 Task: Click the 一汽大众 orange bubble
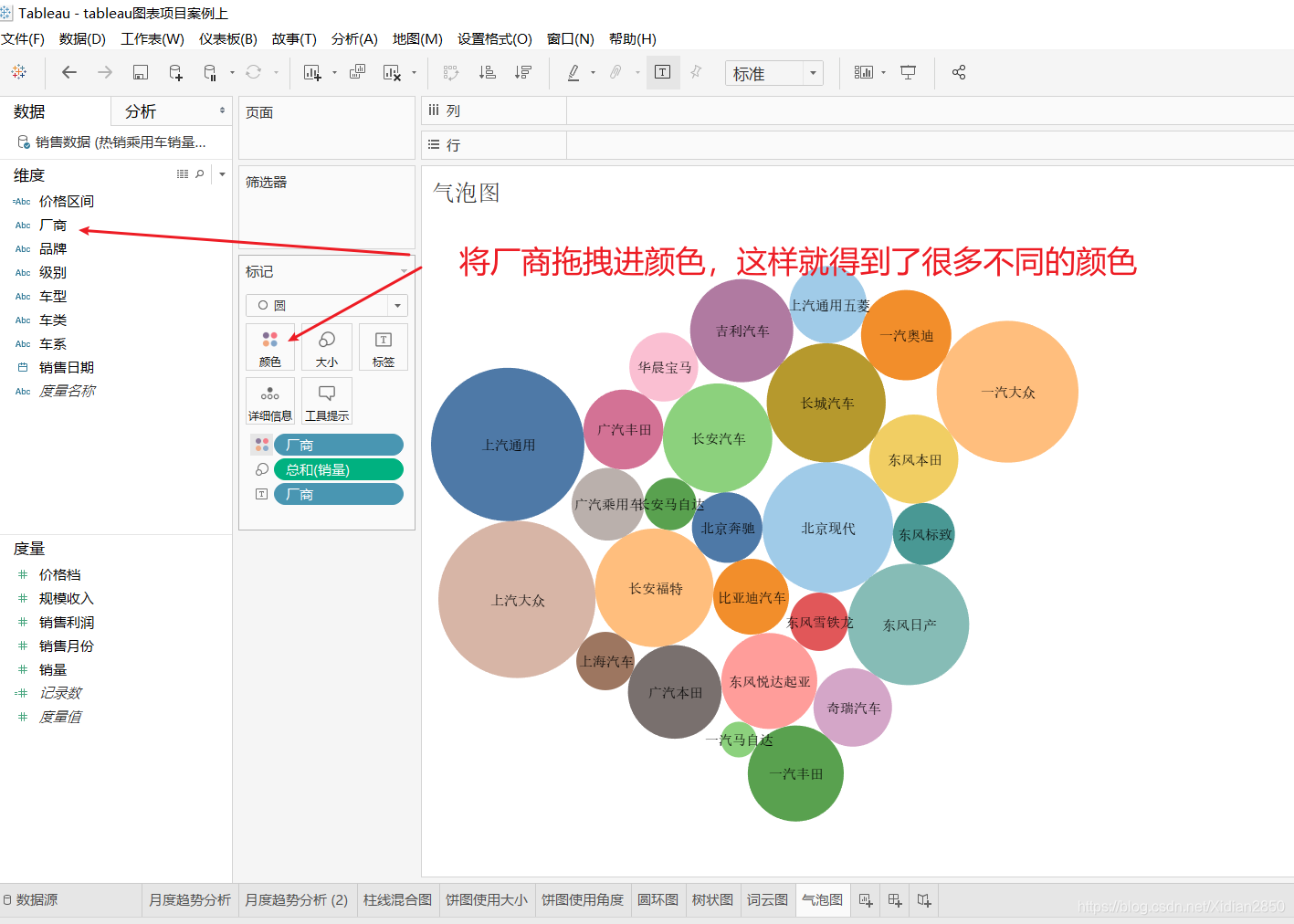coord(1007,392)
